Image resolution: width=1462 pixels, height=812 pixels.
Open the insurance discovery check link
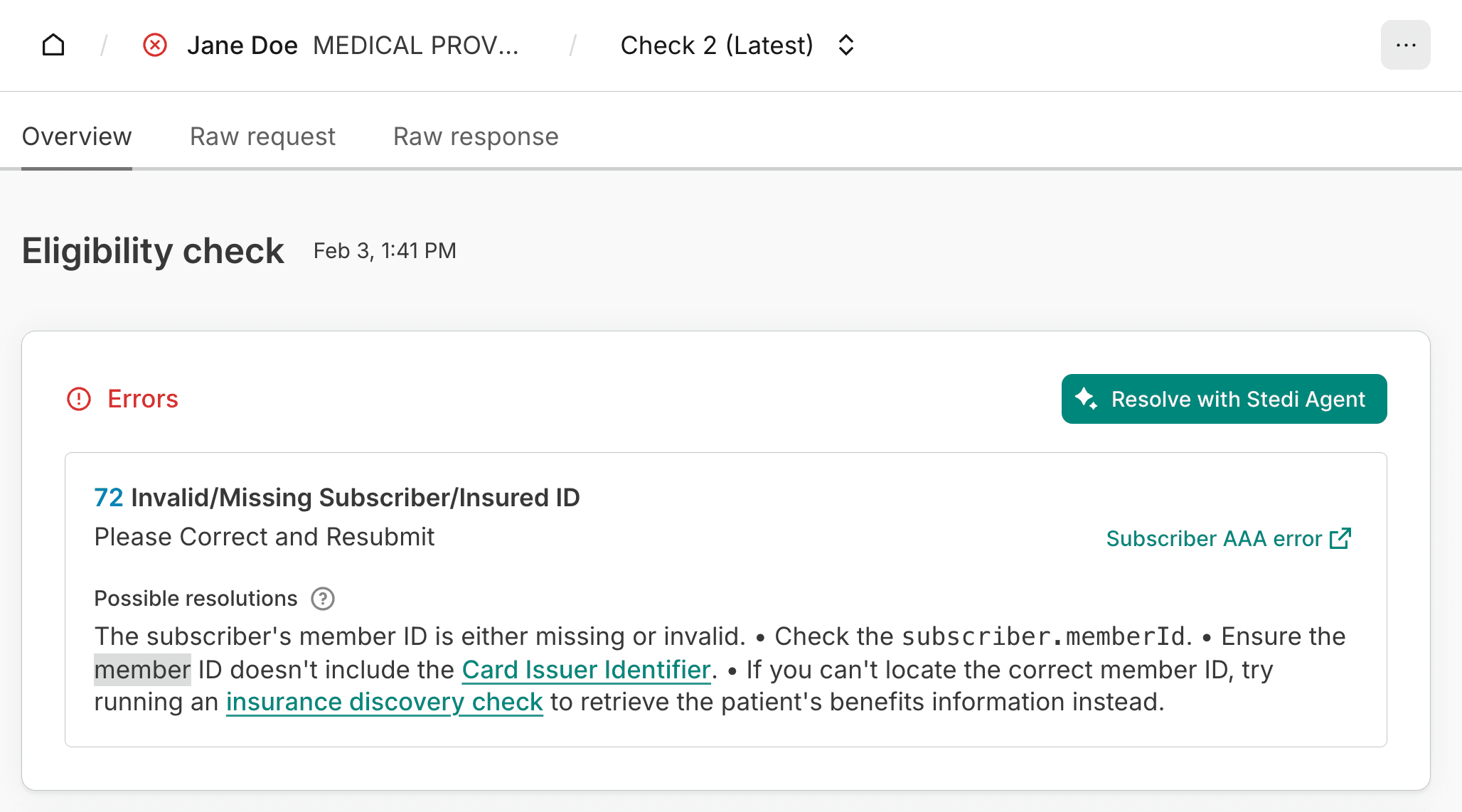(x=384, y=703)
